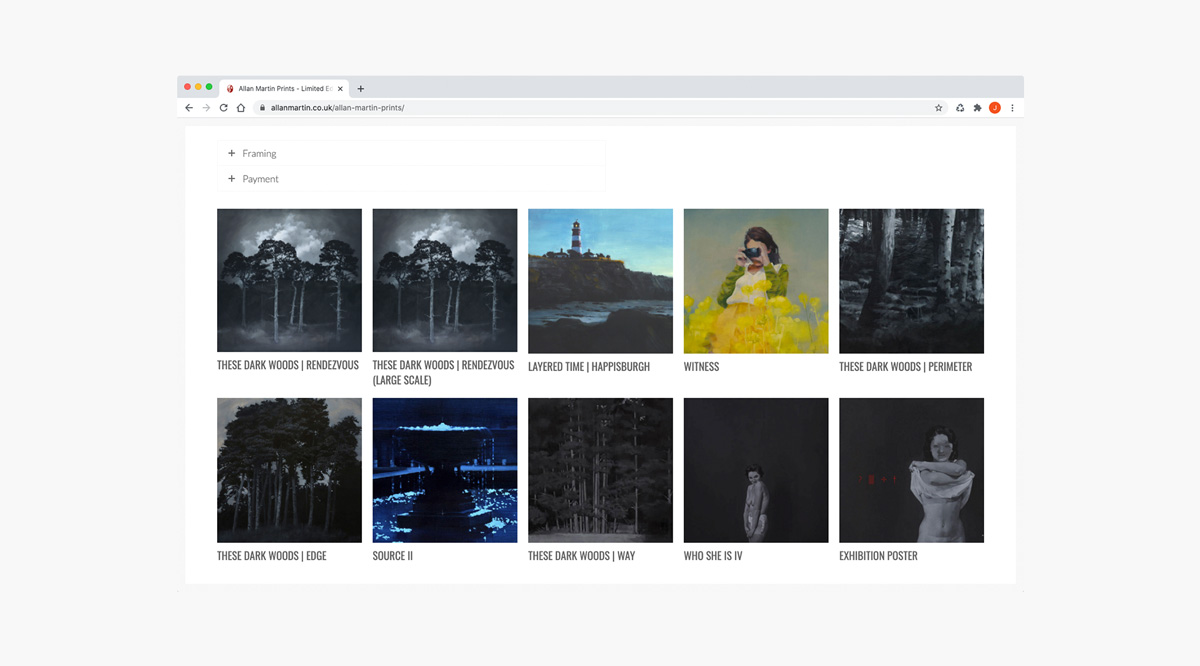Click the THESE DARK WOODS | EDGE title

click(x=272, y=556)
